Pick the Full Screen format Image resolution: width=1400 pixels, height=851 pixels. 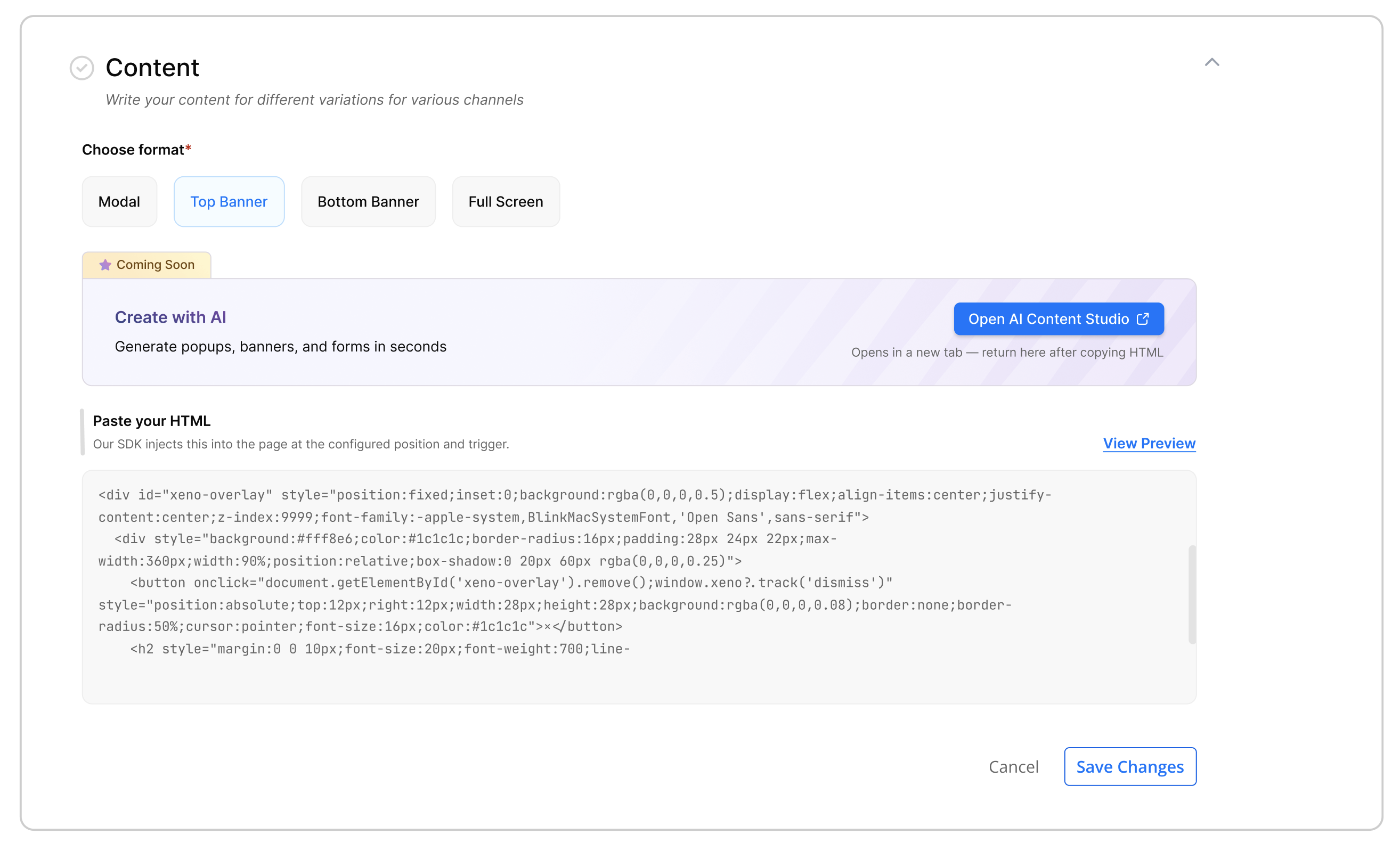pos(506,202)
